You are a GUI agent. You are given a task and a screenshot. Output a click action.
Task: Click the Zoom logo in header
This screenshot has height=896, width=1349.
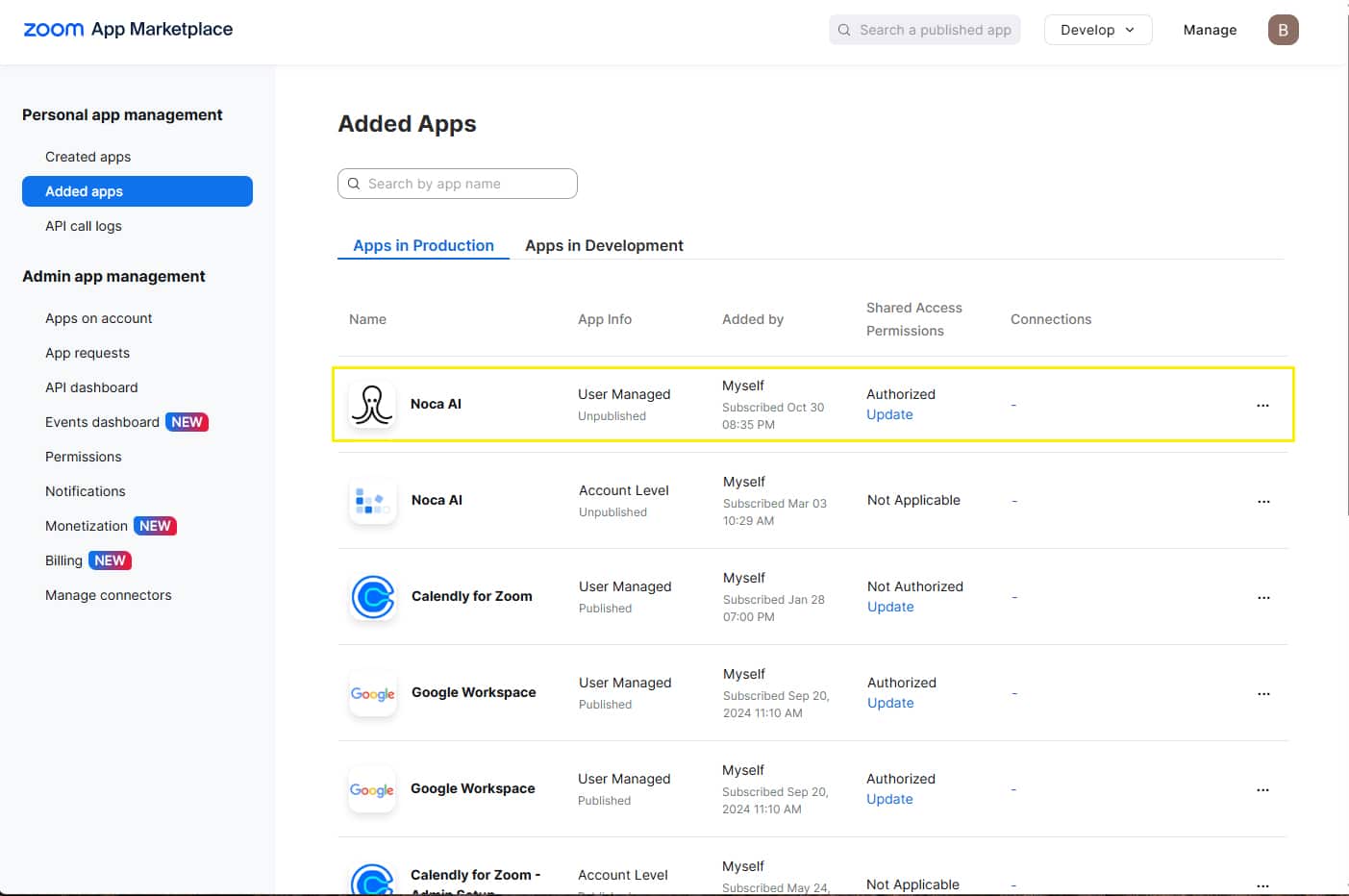54,30
